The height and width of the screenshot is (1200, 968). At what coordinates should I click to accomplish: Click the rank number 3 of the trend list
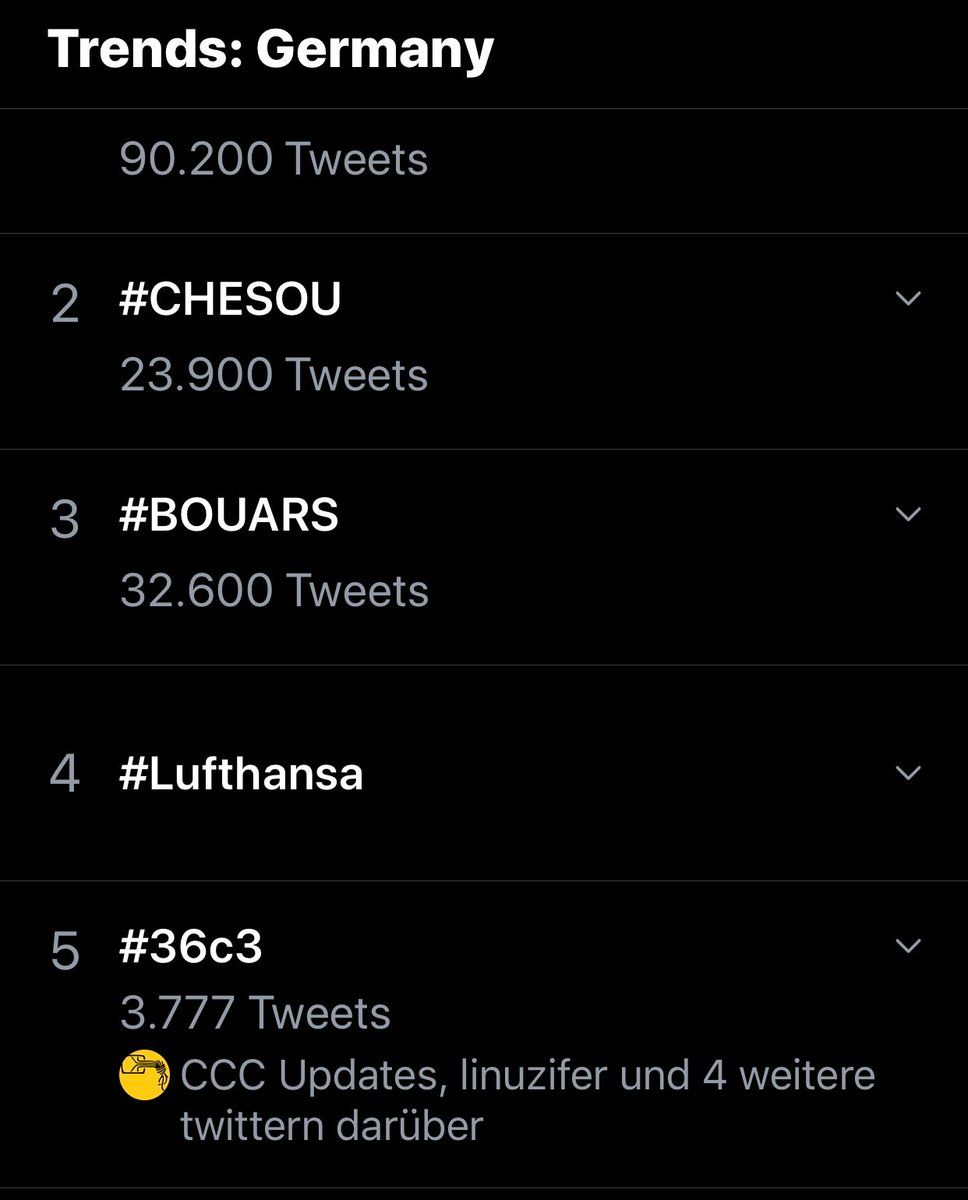(x=65, y=520)
